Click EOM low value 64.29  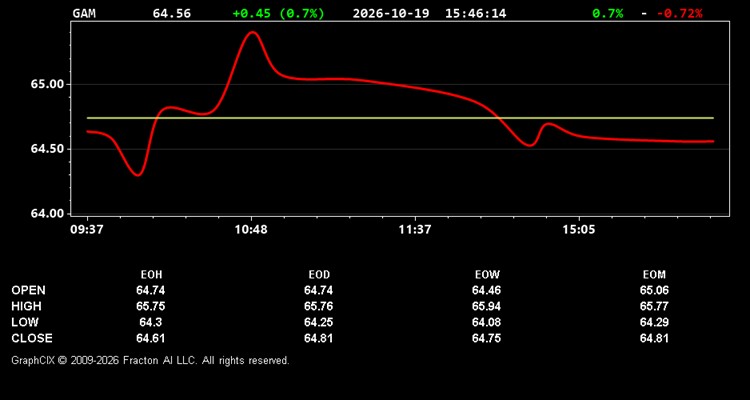click(x=654, y=322)
